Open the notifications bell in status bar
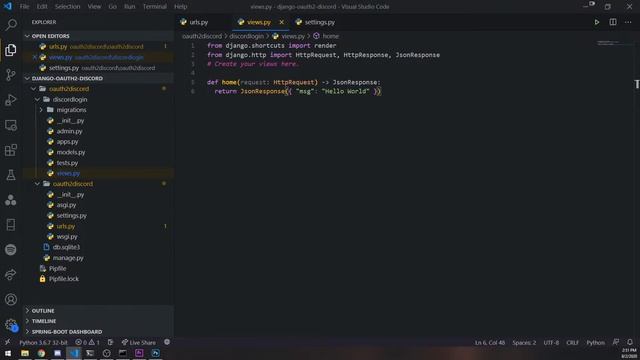The image size is (640, 360). point(630,342)
